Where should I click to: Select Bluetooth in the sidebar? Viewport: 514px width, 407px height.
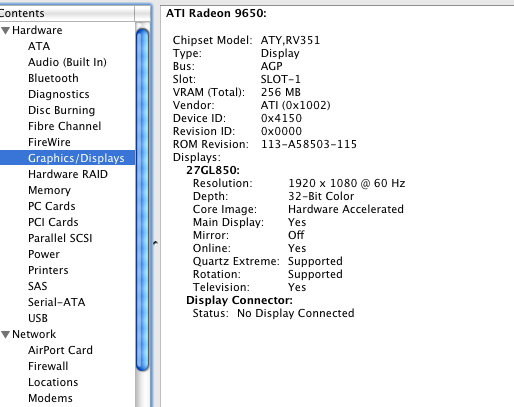(x=53, y=78)
